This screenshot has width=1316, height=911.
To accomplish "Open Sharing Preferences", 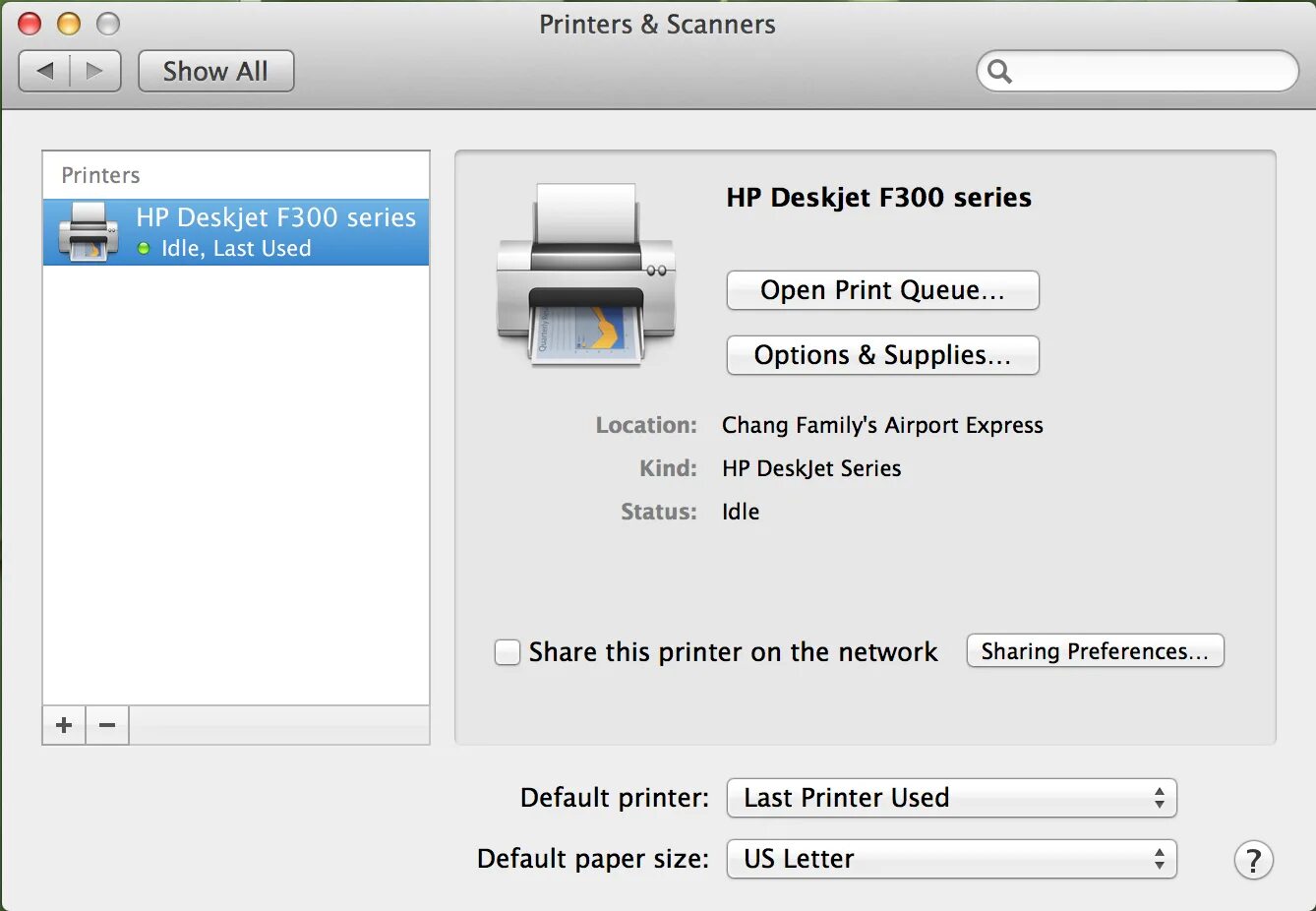I will [x=1095, y=651].
